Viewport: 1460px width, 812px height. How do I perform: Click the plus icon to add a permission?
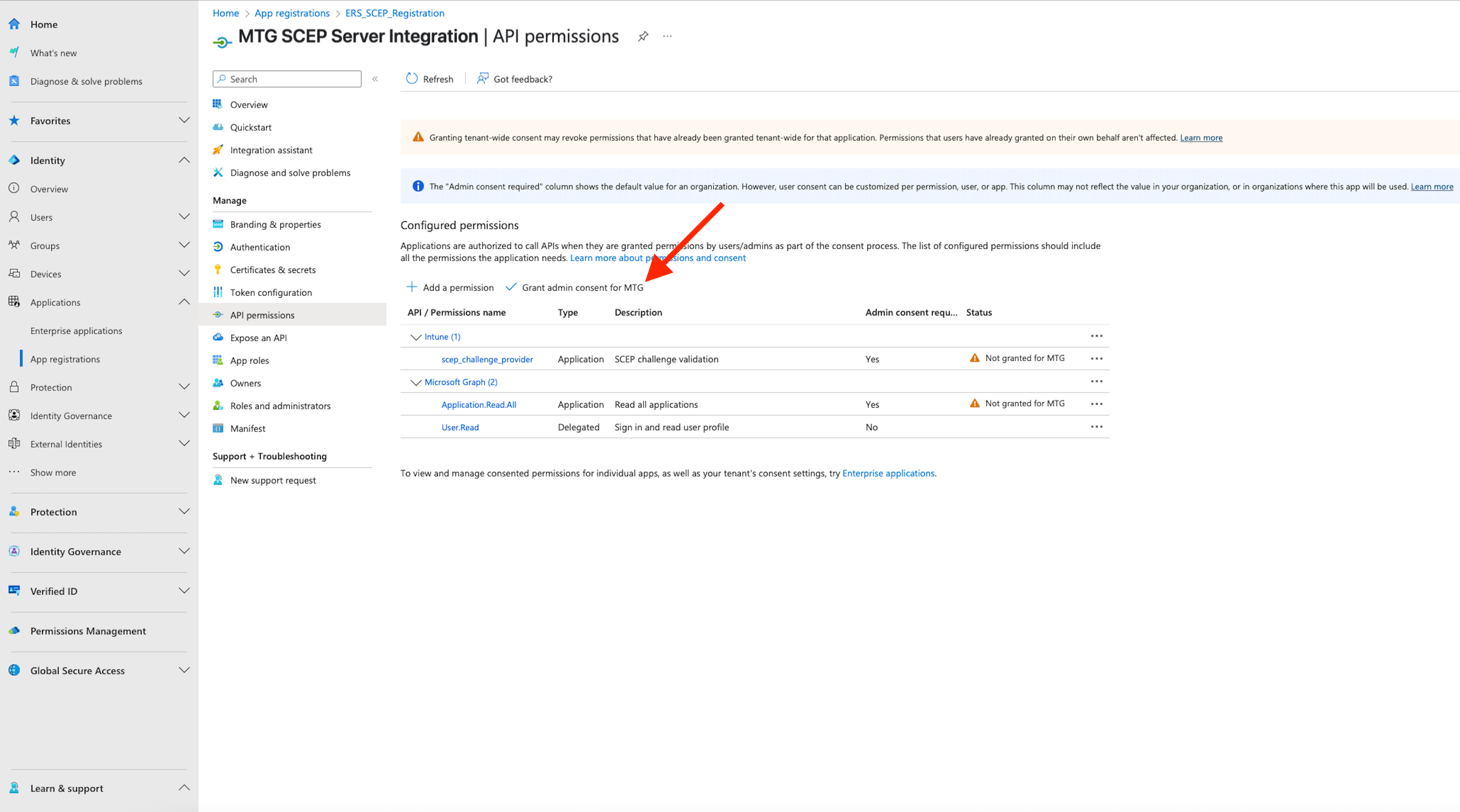(x=412, y=286)
